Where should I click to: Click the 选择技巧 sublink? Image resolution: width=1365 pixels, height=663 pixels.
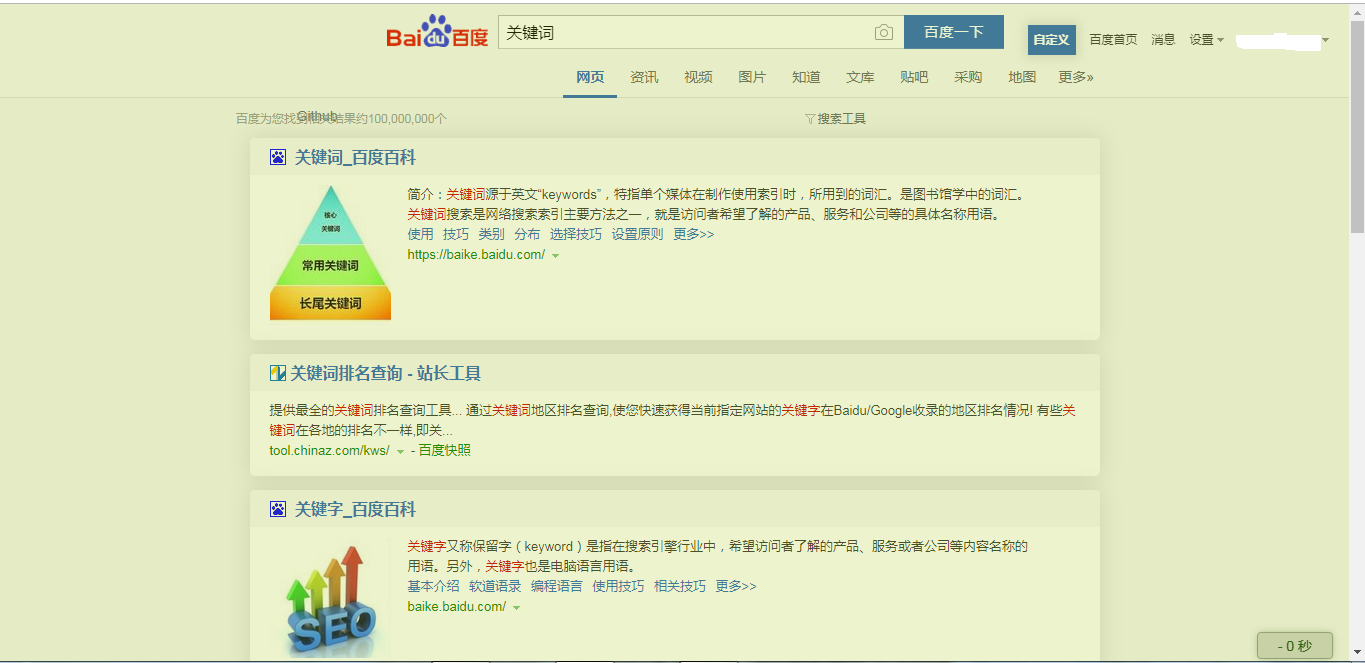[x=576, y=234]
